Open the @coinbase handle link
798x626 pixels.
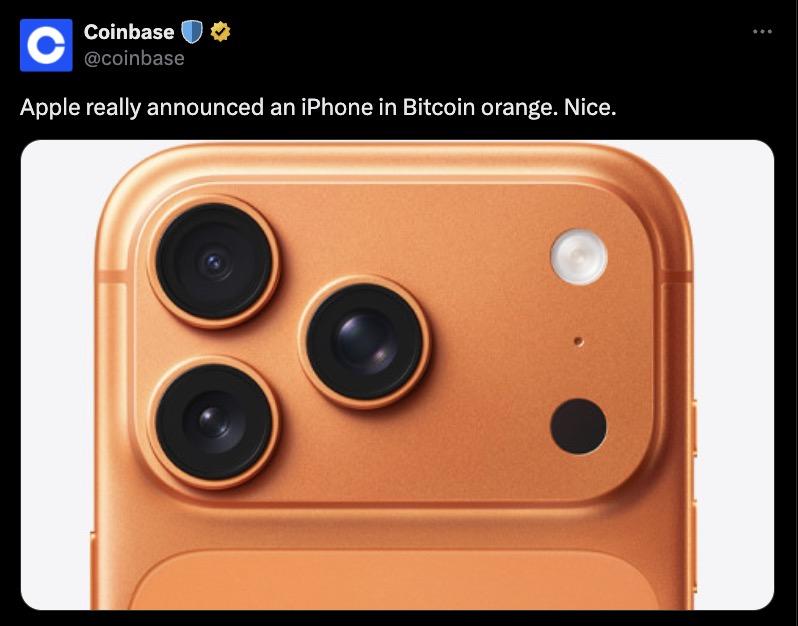(x=134, y=58)
